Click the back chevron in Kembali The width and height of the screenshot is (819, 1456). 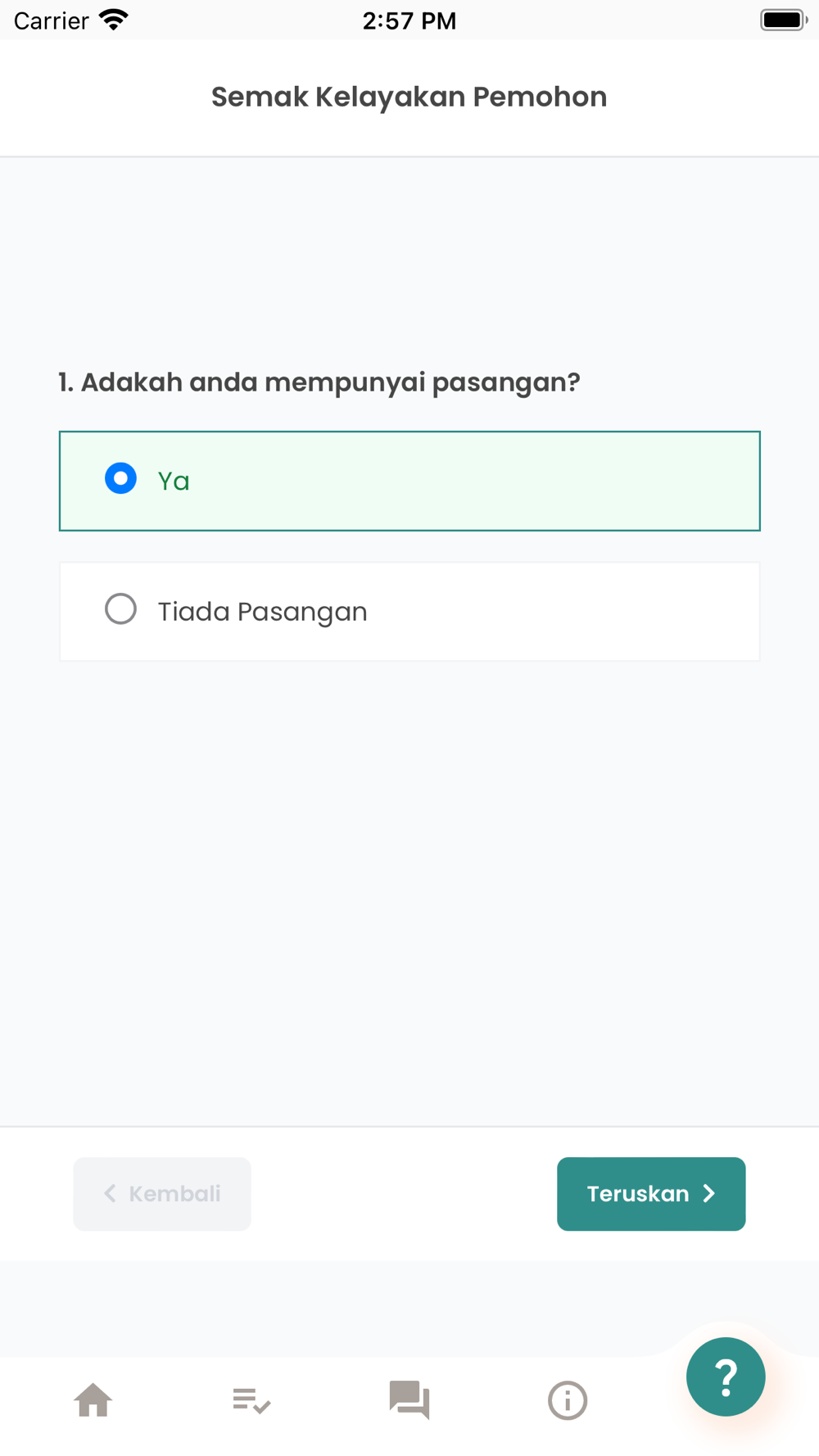[110, 1194]
